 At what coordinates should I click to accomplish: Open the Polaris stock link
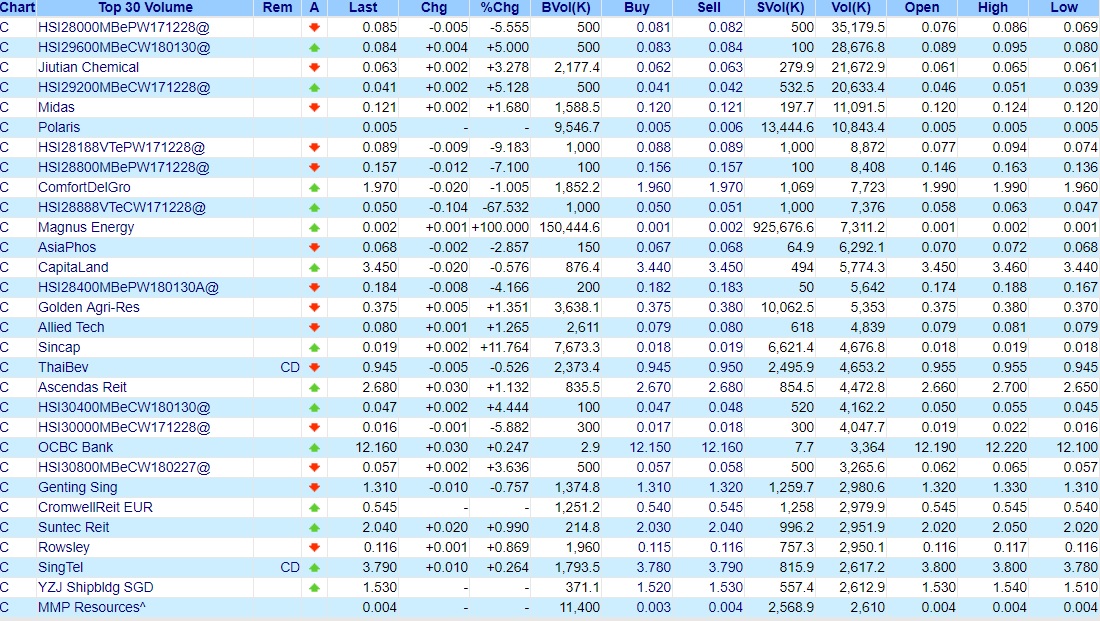coord(59,127)
